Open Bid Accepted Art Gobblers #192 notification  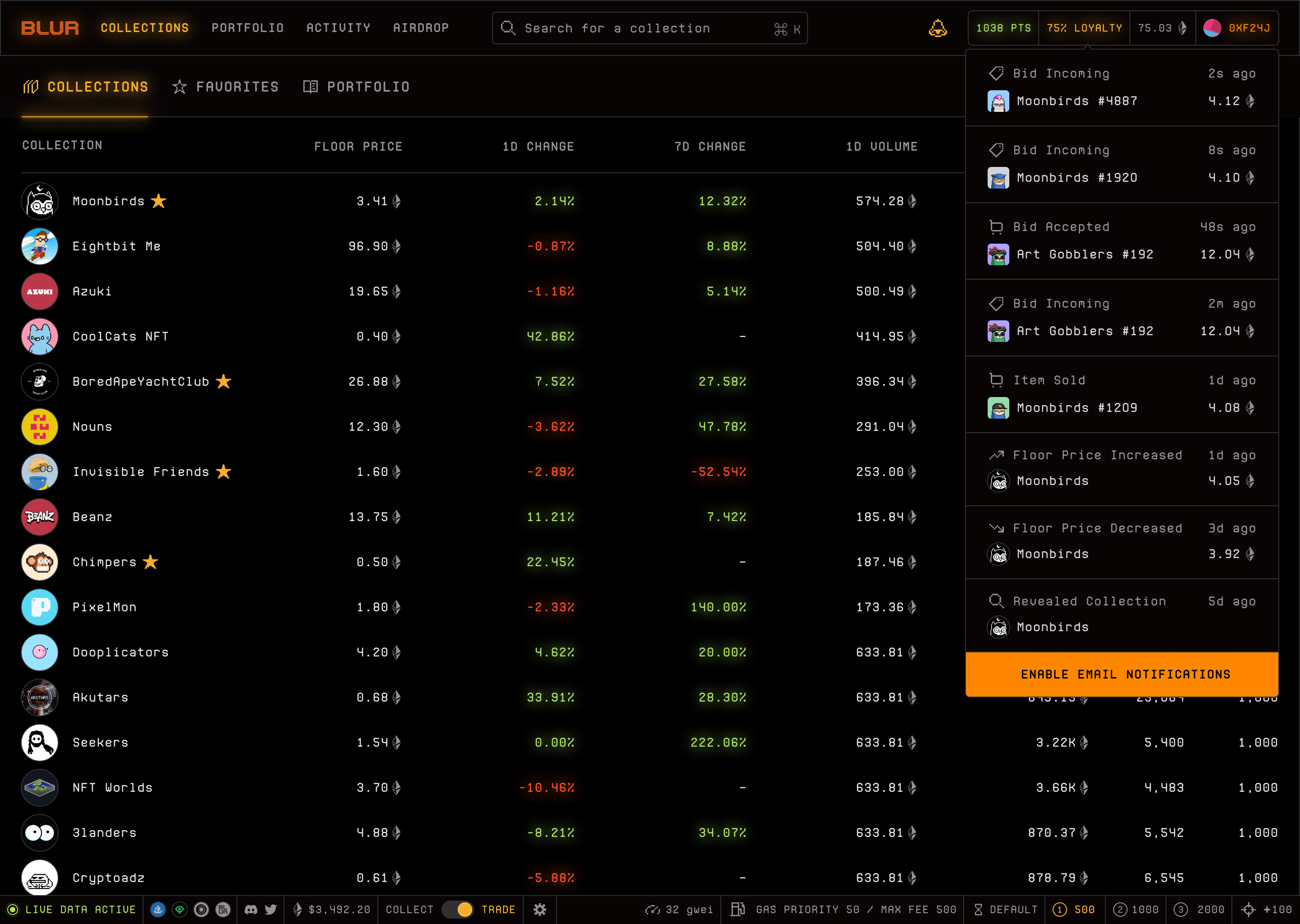[x=1122, y=240]
